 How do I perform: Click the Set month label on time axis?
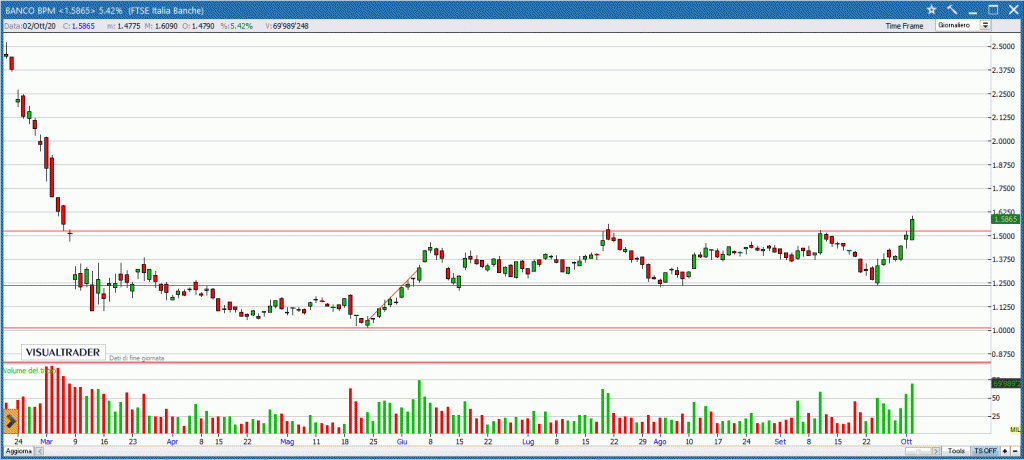780,442
